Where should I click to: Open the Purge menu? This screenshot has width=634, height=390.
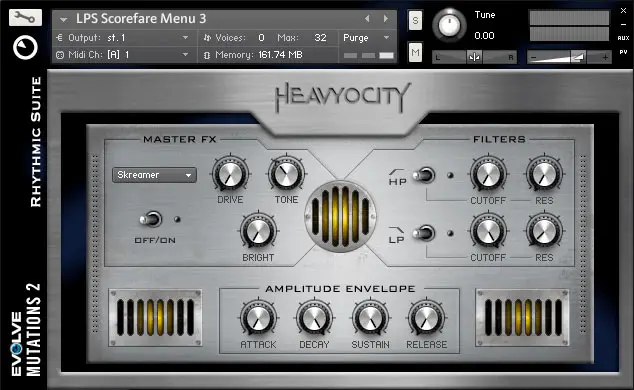tap(366, 38)
